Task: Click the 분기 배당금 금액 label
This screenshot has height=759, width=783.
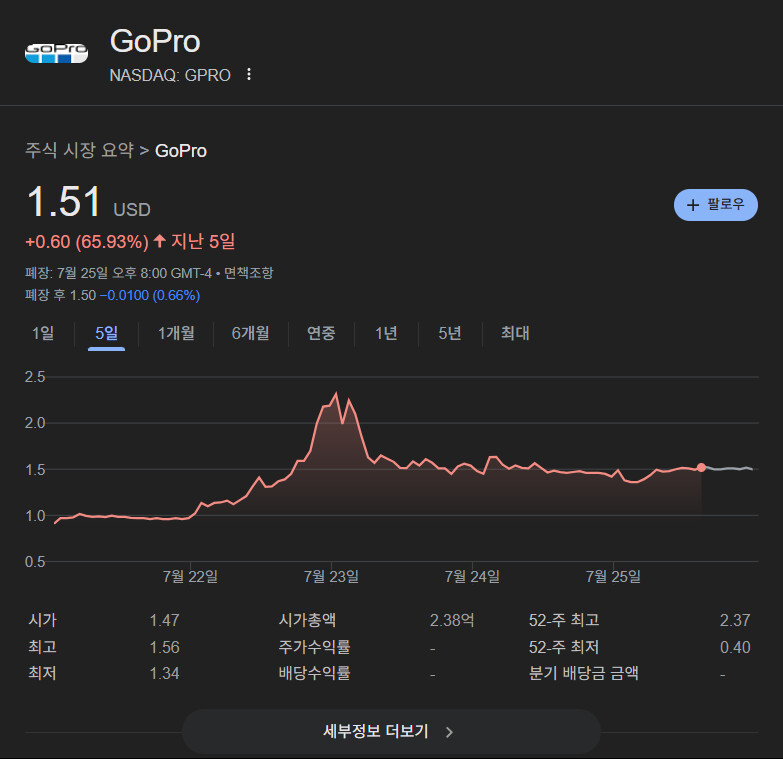Action: point(583,673)
